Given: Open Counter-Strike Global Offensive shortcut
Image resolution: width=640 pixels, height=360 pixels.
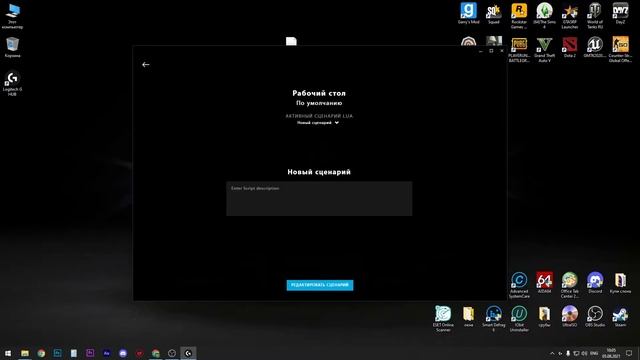Looking at the screenshot, I should (x=620, y=49).
